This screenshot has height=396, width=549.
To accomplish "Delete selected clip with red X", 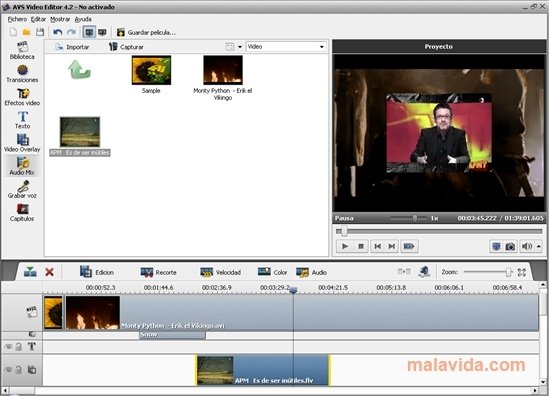I will coord(49,272).
